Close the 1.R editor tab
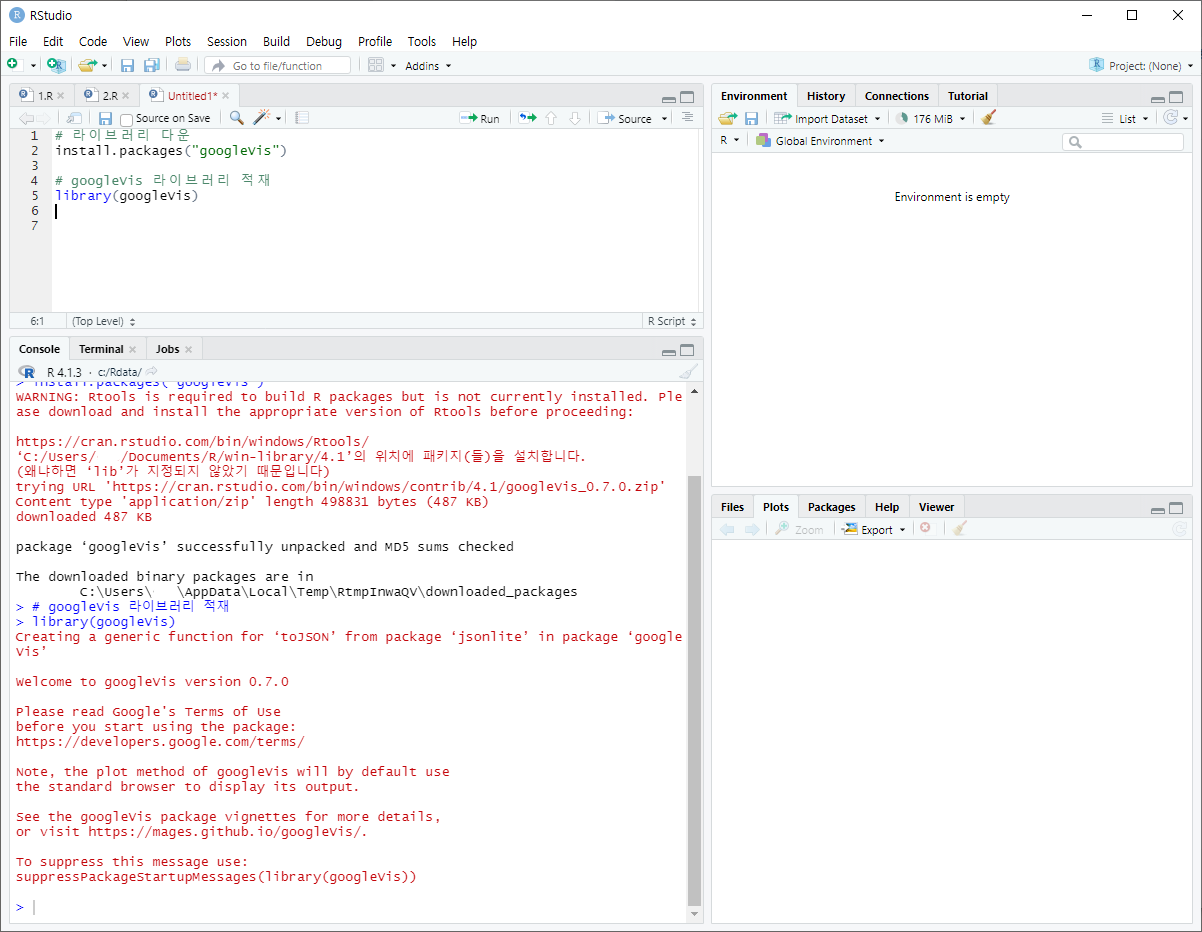The height and width of the screenshot is (932, 1202). pyautogui.click(x=60, y=96)
